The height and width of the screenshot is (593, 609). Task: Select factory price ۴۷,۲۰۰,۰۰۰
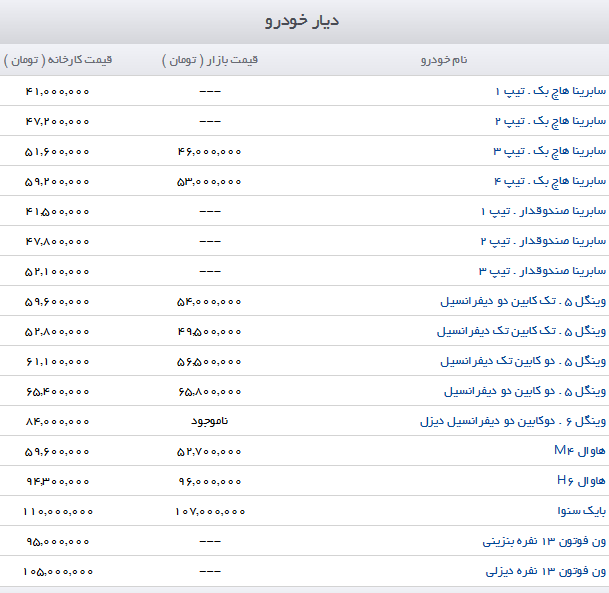pos(57,122)
